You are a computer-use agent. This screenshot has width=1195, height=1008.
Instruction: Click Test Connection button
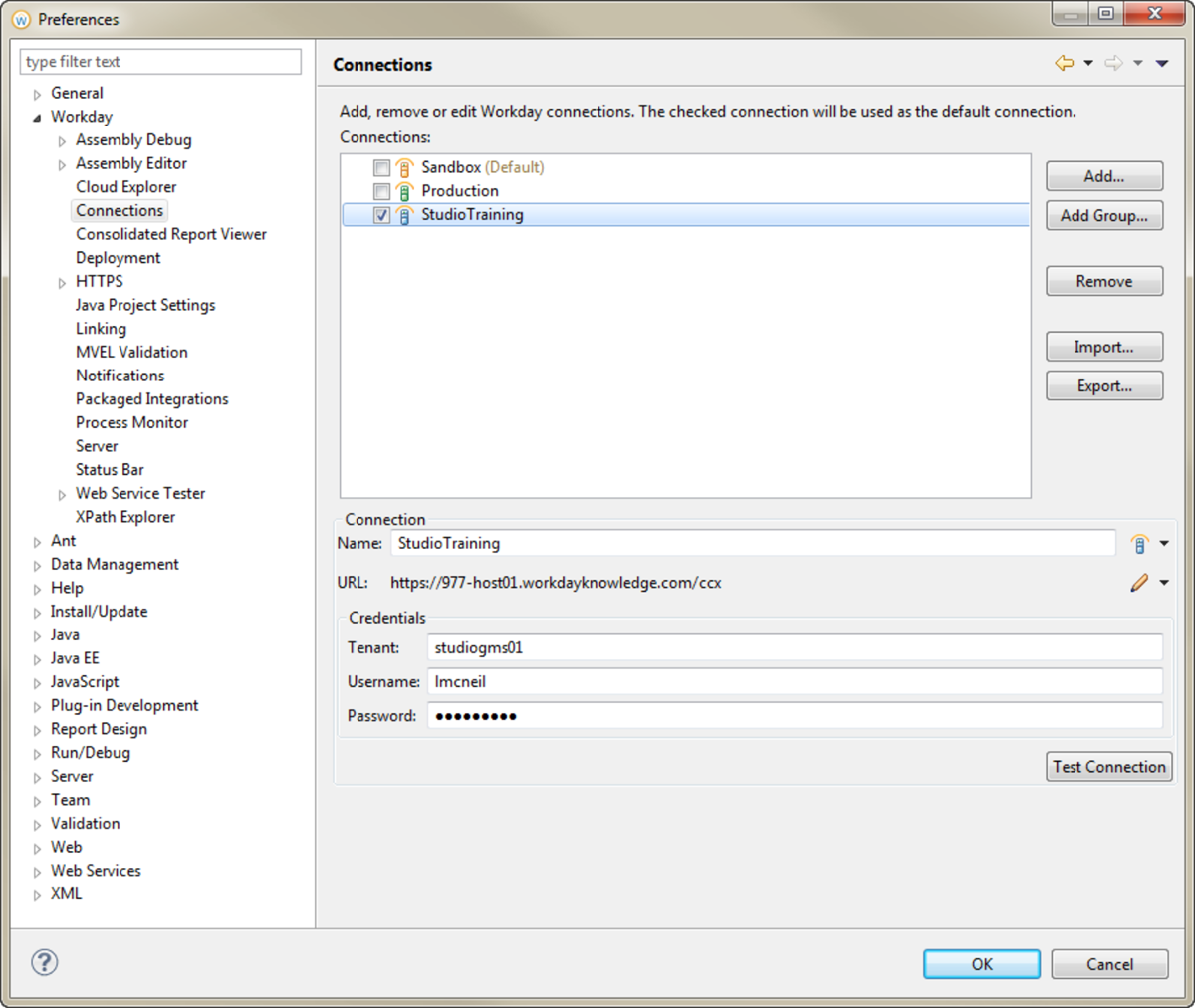(1108, 767)
